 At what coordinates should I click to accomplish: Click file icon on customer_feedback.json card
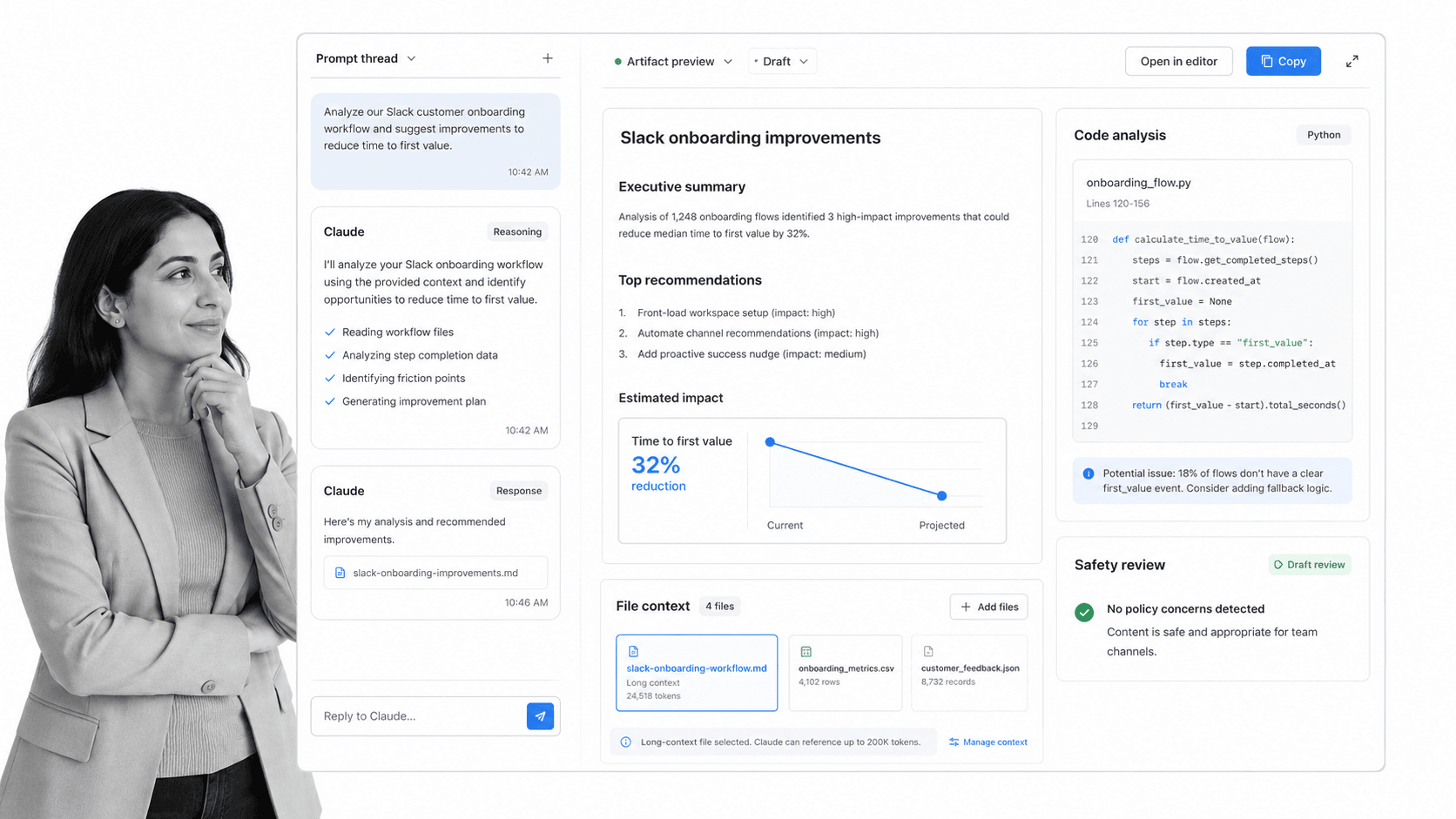click(x=928, y=651)
